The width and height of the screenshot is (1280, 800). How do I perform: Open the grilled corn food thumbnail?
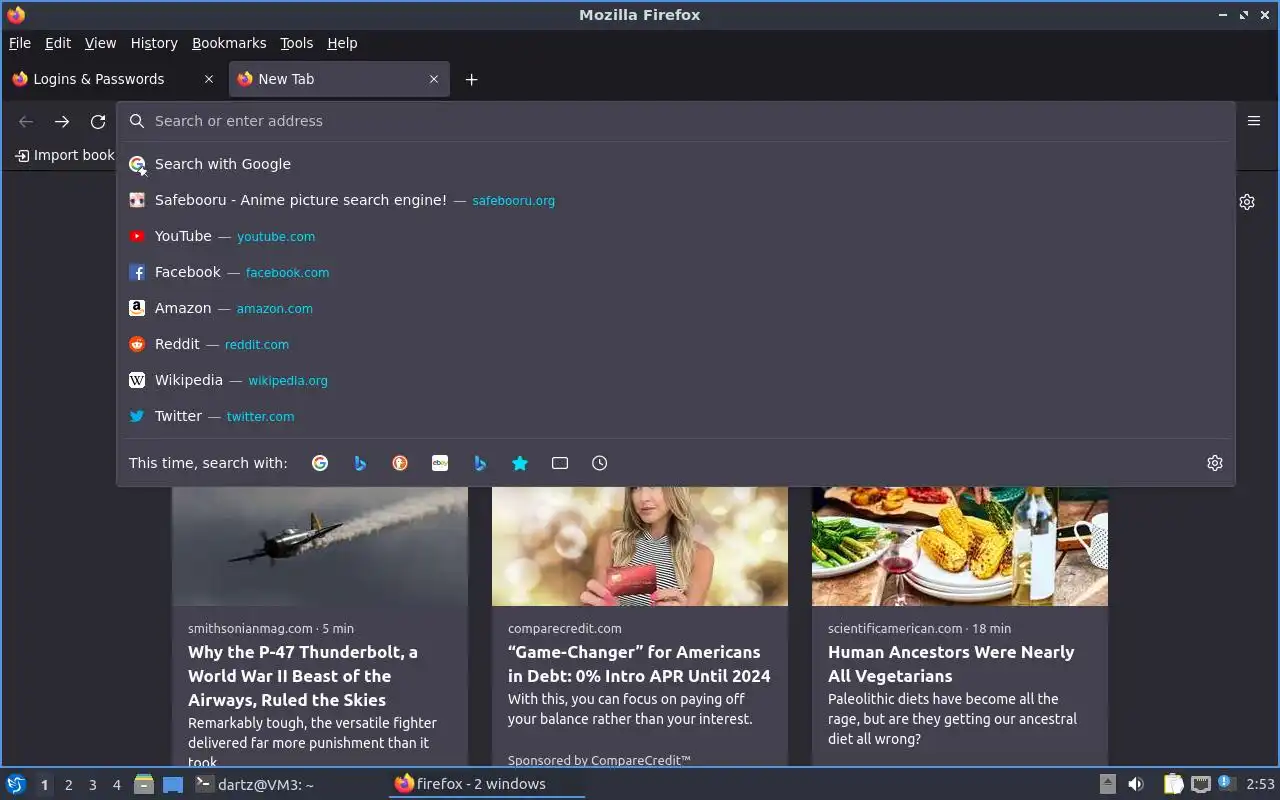point(960,546)
